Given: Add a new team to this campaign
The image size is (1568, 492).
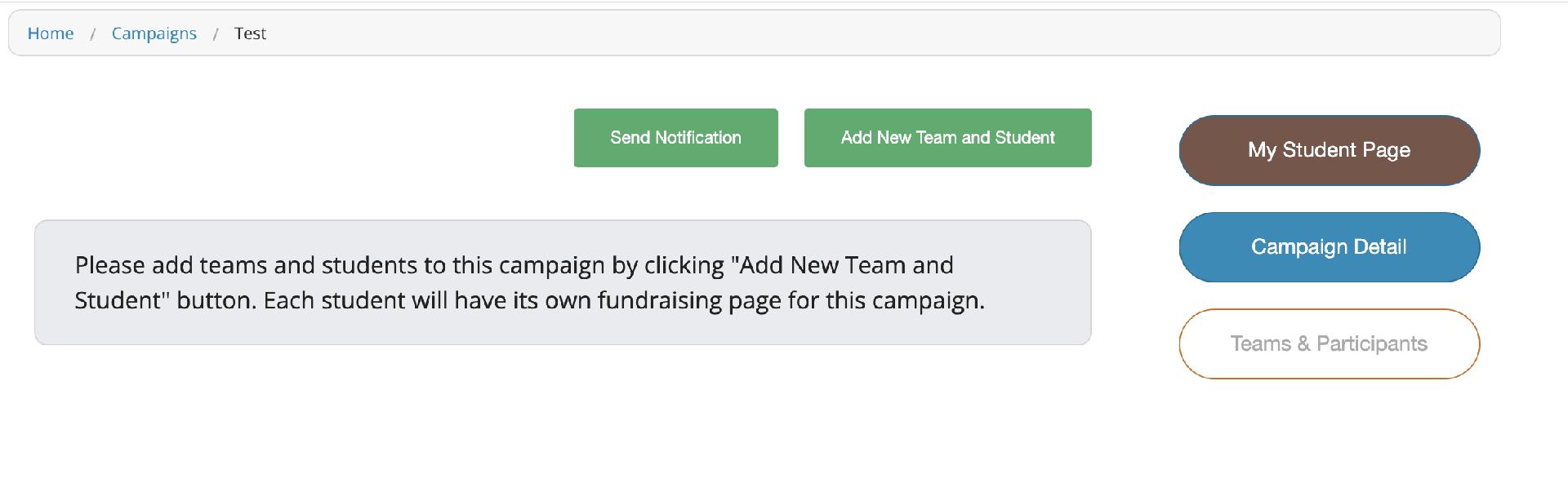Looking at the screenshot, I should point(947,137).
